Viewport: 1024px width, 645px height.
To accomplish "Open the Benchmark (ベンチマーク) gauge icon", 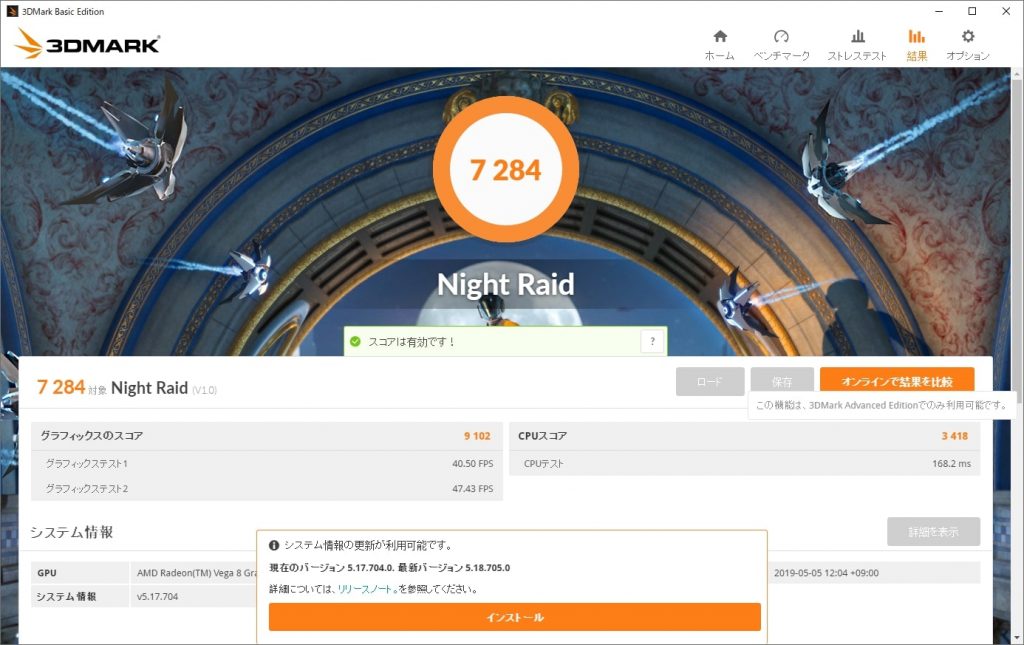I will 781,37.
